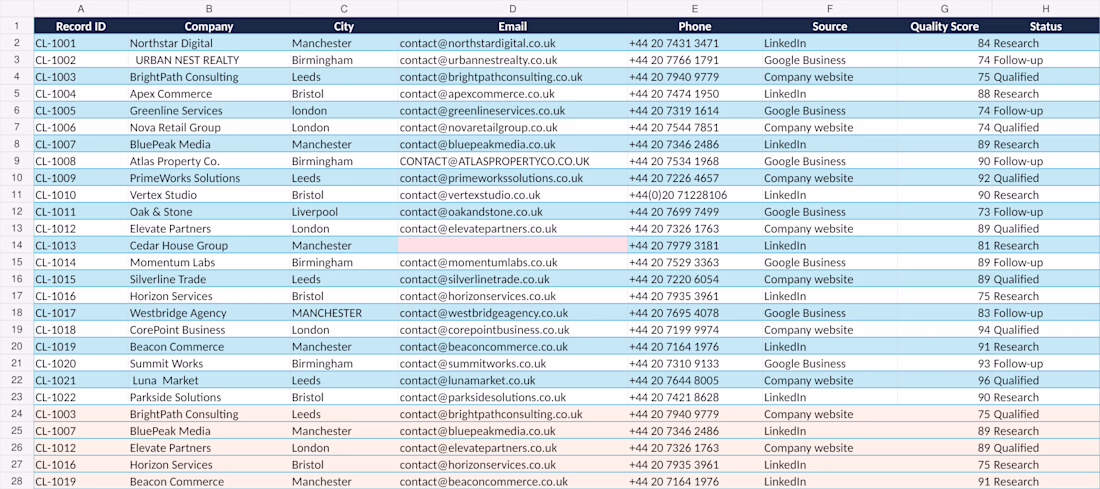Select phone '+44 20 7431 3471'
This screenshot has height=489, width=1100.
point(695,43)
